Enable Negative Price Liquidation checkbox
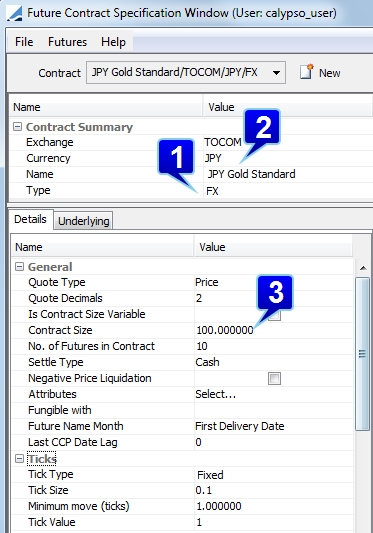Image resolution: width=373 pixels, height=533 pixels. pyautogui.click(x=274, y=378)
